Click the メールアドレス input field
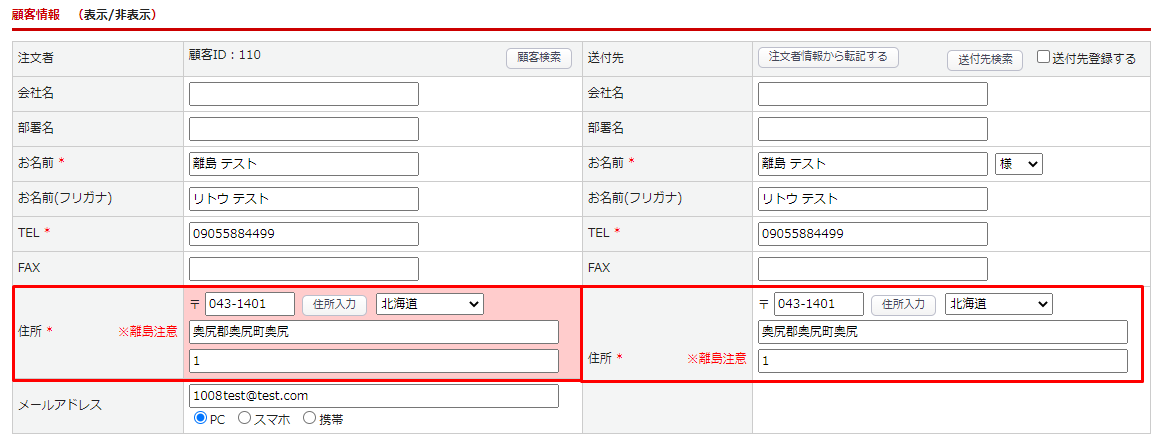The height and width of the screenshot is (439, 1161). 373,396
